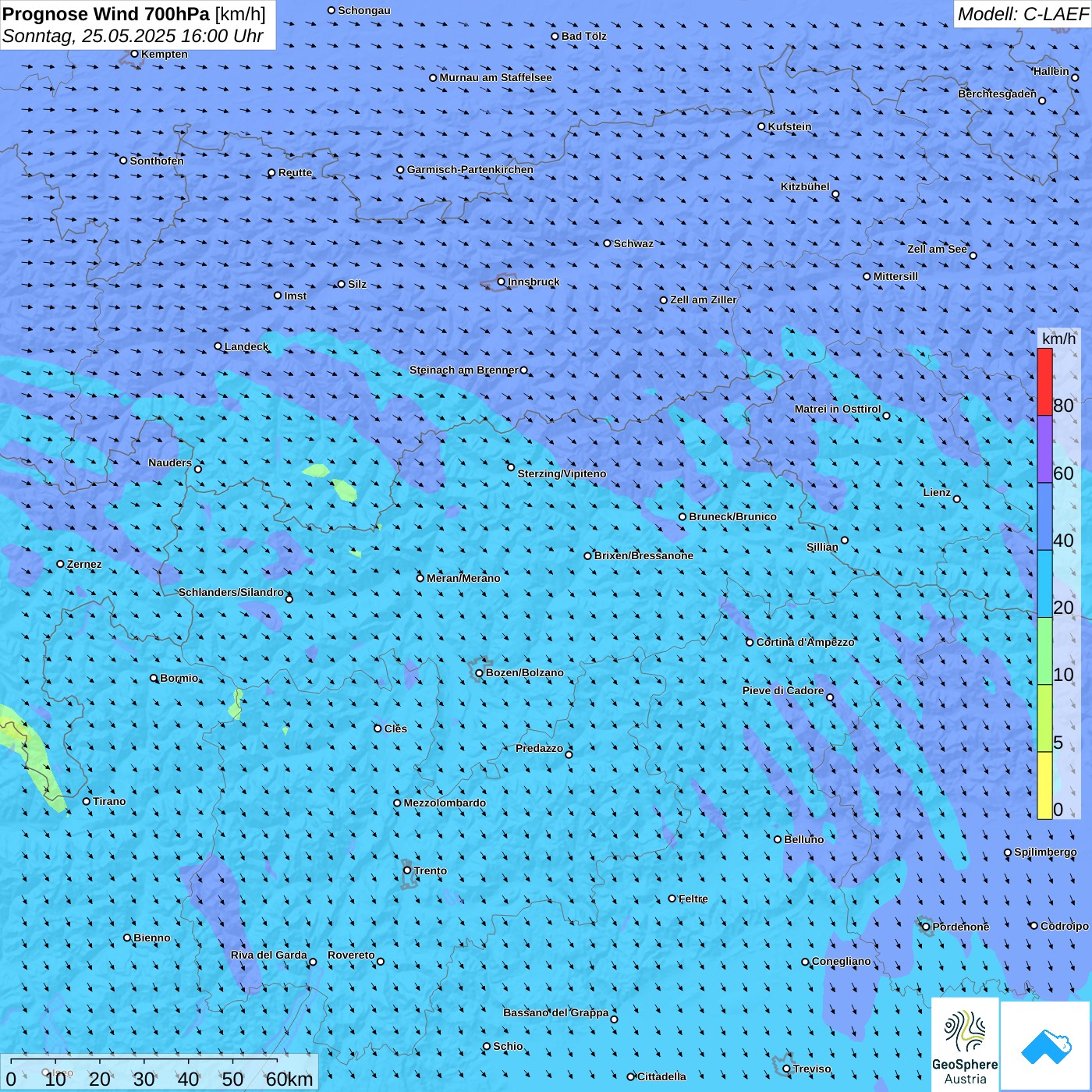
Task: Click the 'Bassano del Grappa' label
Action: 556,1012
